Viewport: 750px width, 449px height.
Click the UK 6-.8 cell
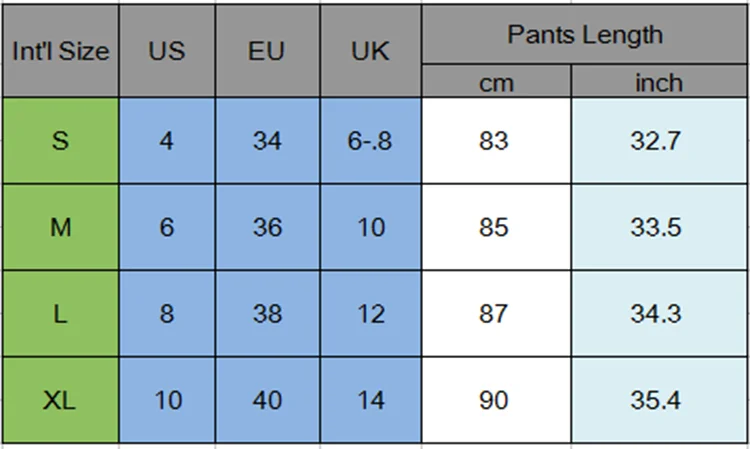click(370, 141)
